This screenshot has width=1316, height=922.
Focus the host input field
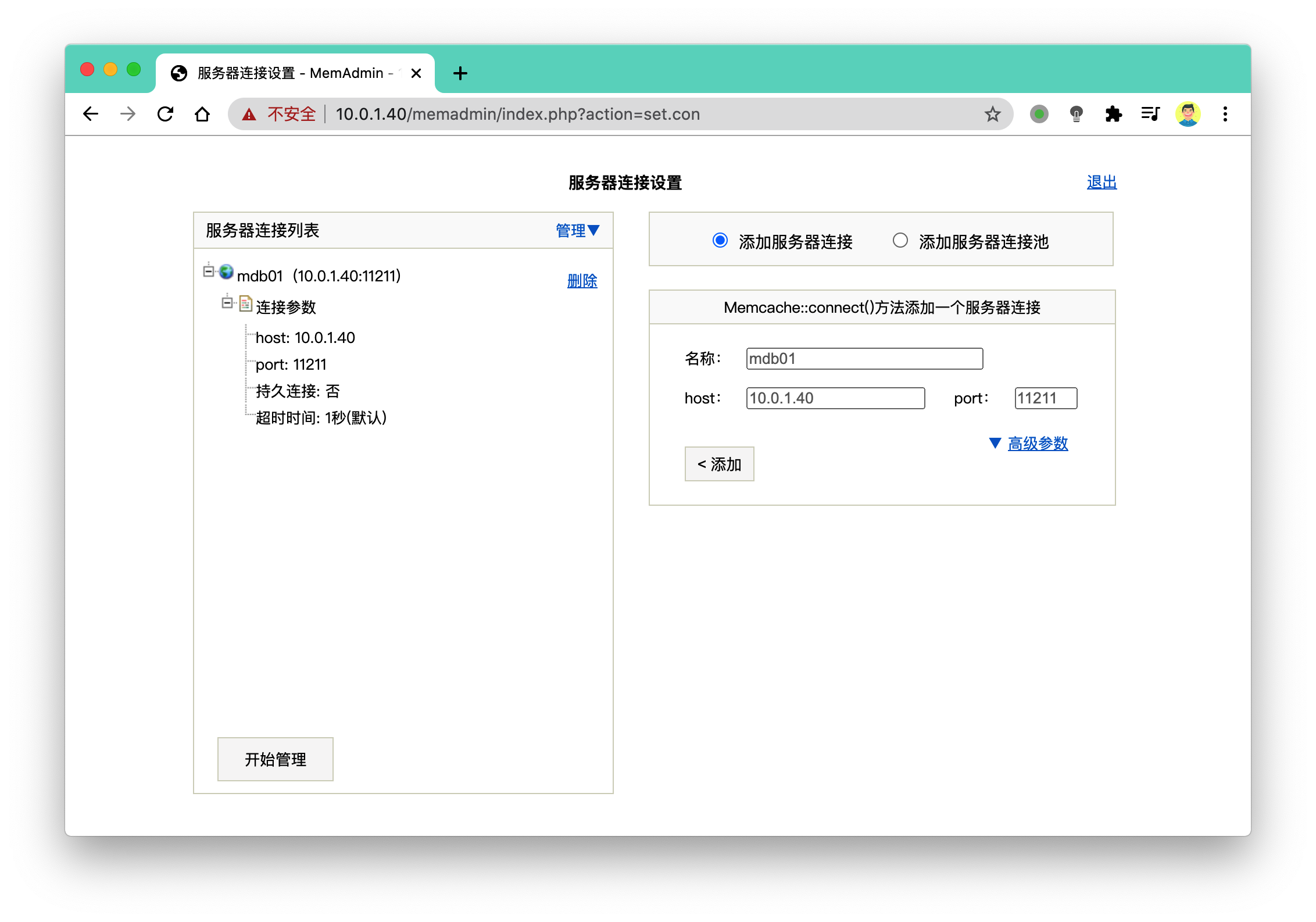click(835, 398)
